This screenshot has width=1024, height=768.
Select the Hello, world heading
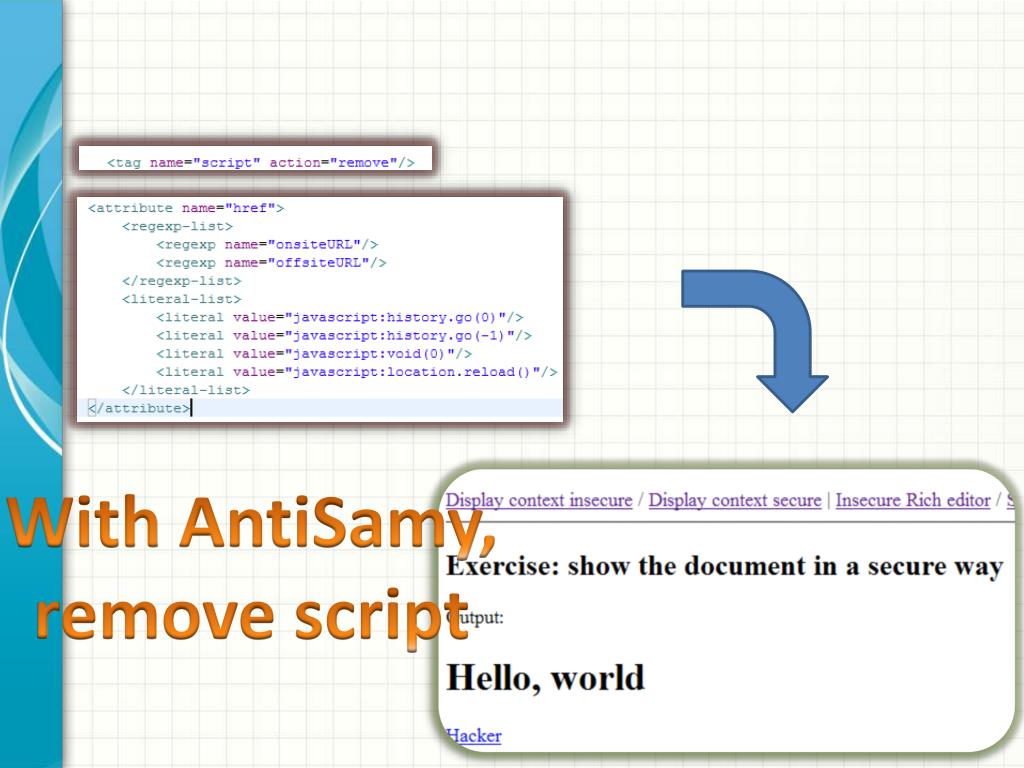[545, 677]
